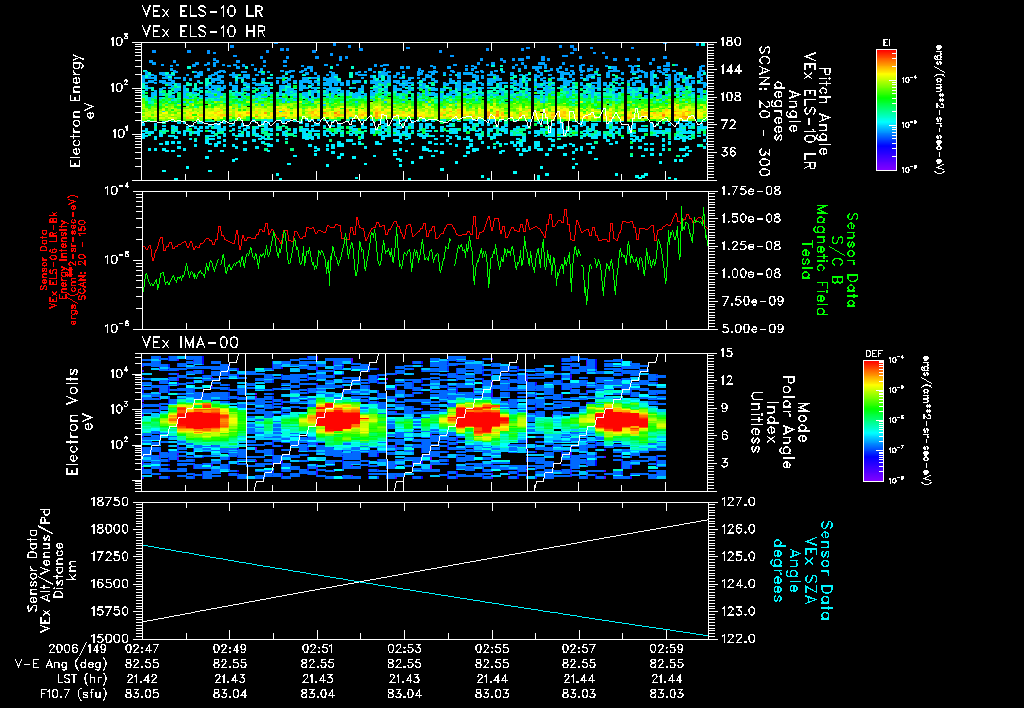Click the 7.50e-09 magnetic field tick

pos(751,301)
